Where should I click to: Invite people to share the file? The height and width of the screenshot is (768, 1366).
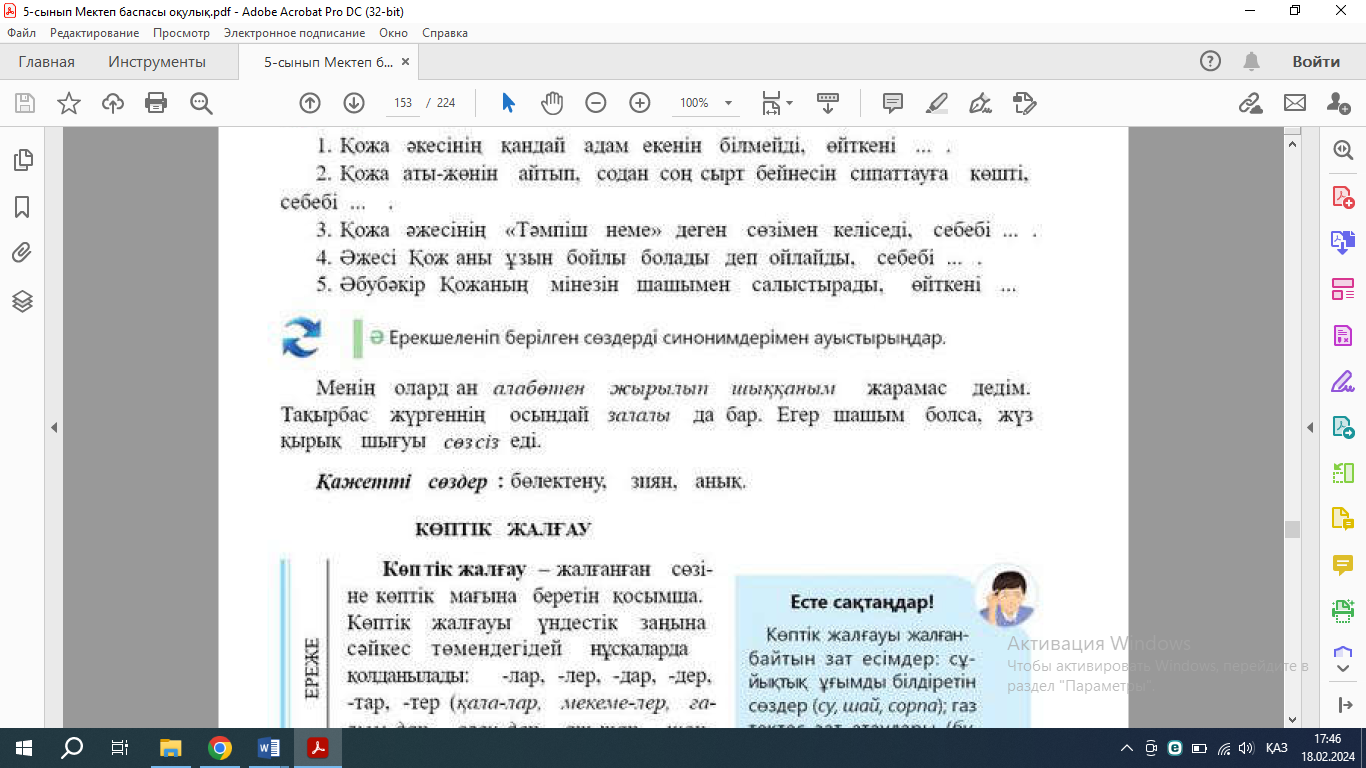[x=1338, y=103]
